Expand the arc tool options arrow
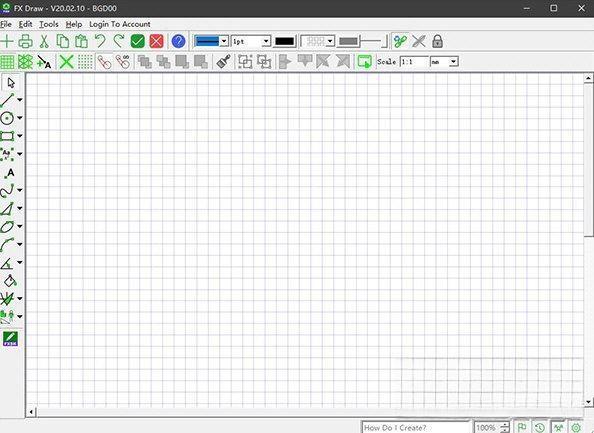Image resolution: width=594 pixels, height=433 pixels. point(19,244)
